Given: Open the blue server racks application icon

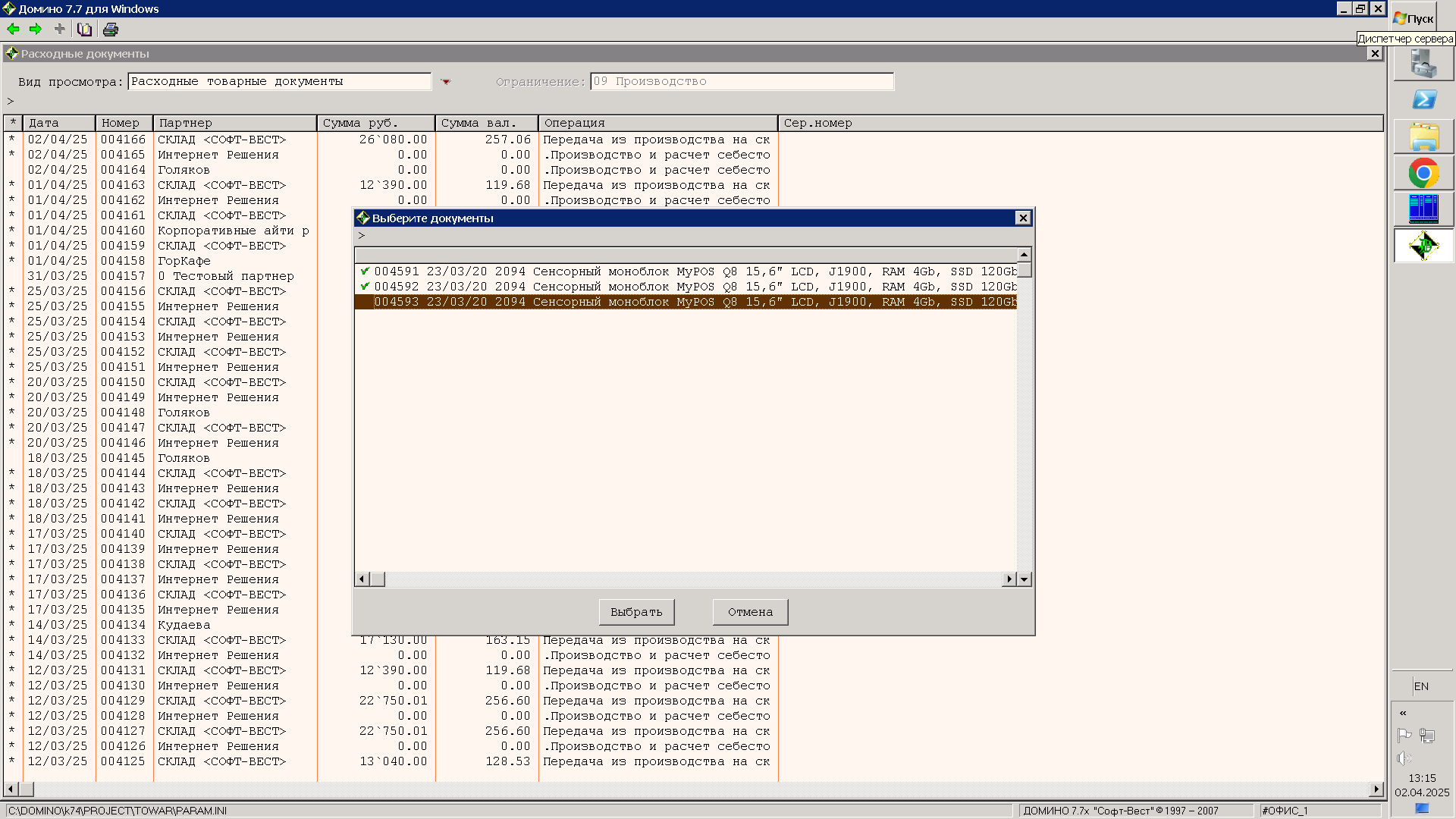Looking at the screenshot, I should [x=1423, y=209].
